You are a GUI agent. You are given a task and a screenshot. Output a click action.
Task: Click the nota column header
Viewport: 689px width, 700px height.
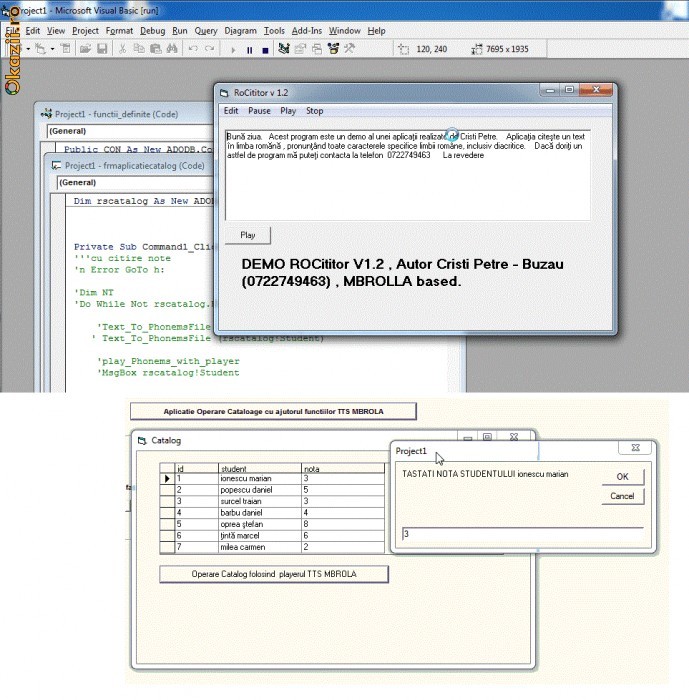click(x=343, y=468)
